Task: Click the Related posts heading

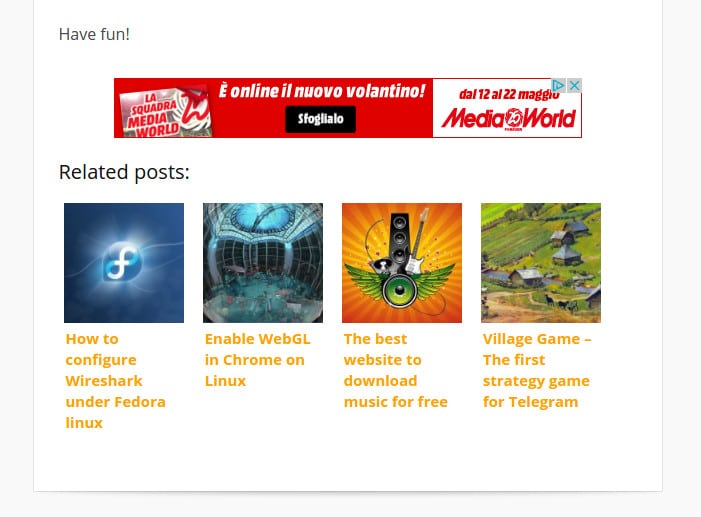Action: pos(124,172)
